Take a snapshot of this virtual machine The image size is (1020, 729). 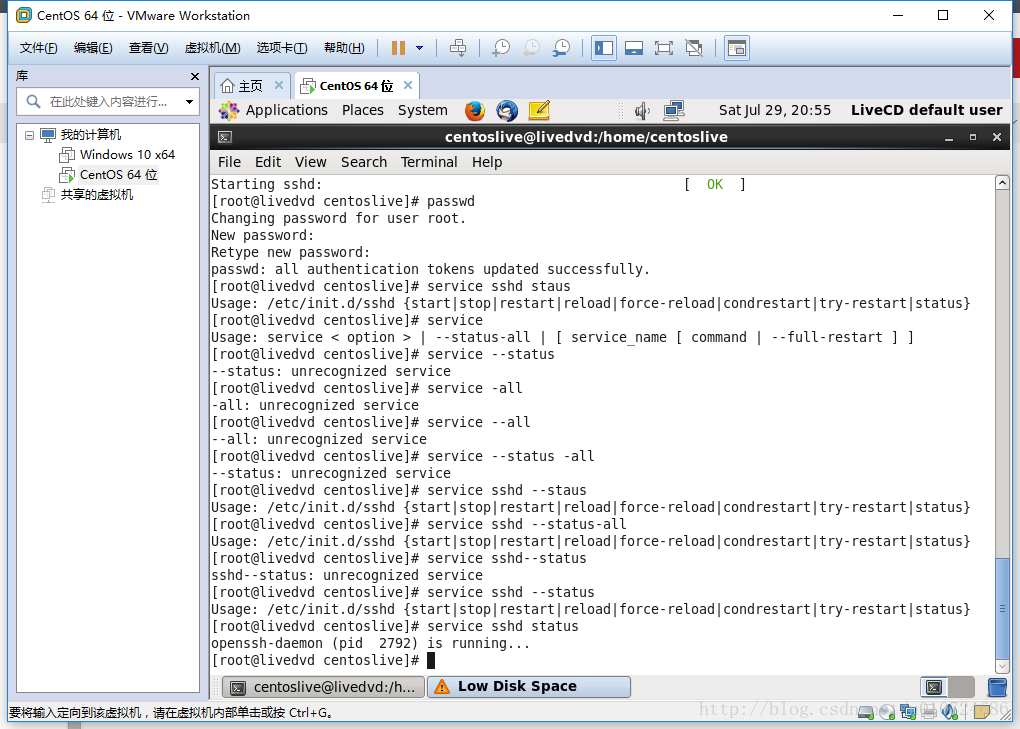pyautogui.click(x=501, y=48)
